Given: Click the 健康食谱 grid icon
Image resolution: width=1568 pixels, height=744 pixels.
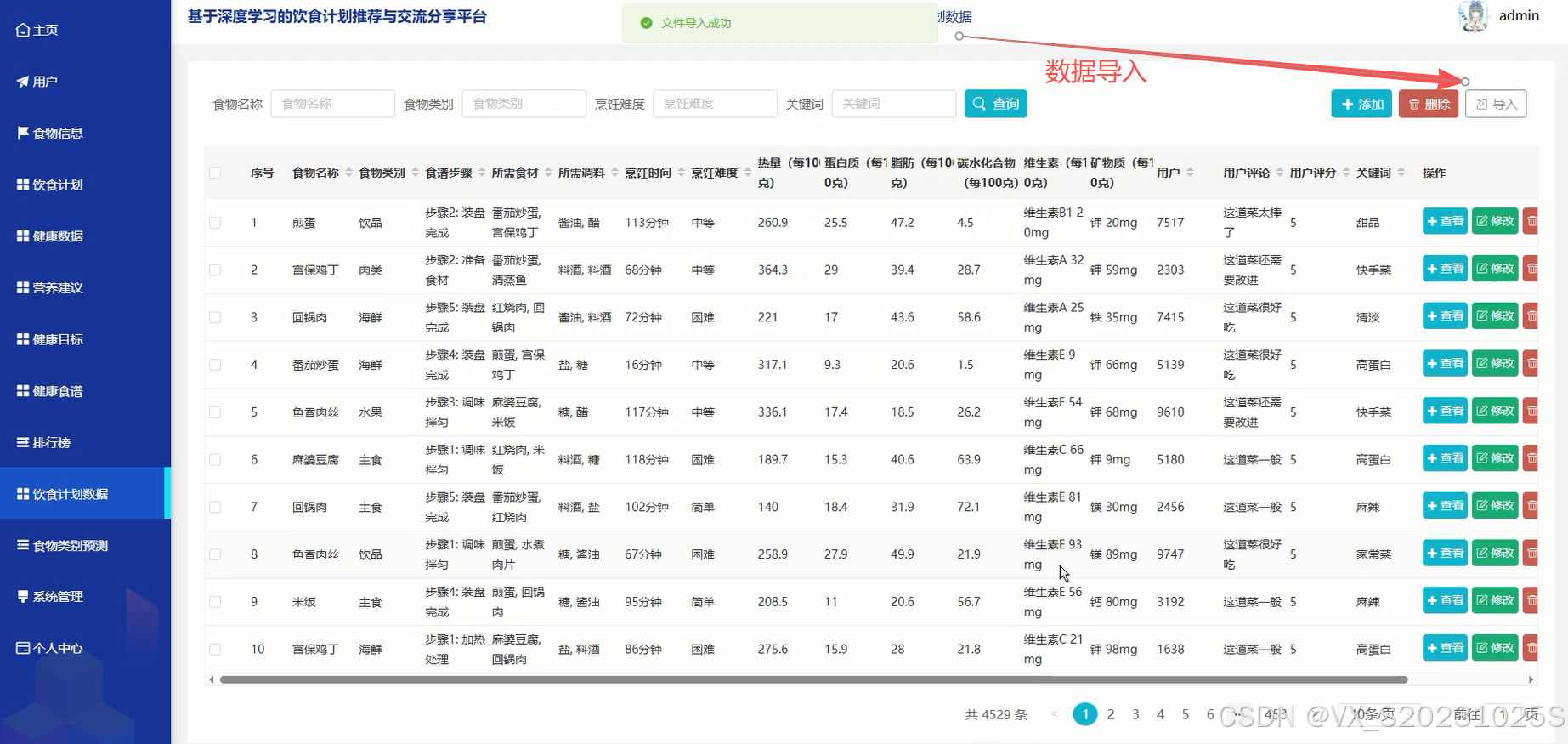Looking at the screenshot, I should coord(23,391).
